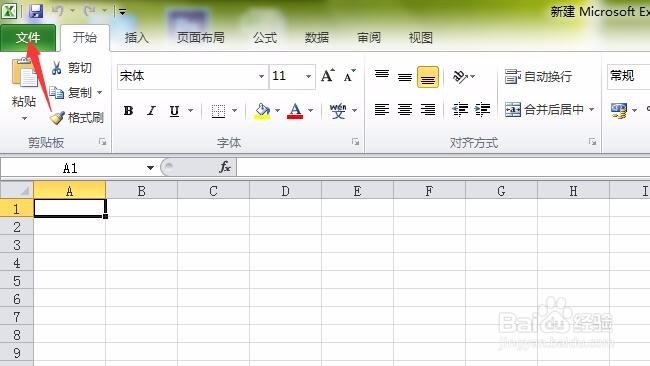Open the 字体 (Font) dialog launcher
The width and height of the screenshot is (650, 366).
click(x=355, y=142)
